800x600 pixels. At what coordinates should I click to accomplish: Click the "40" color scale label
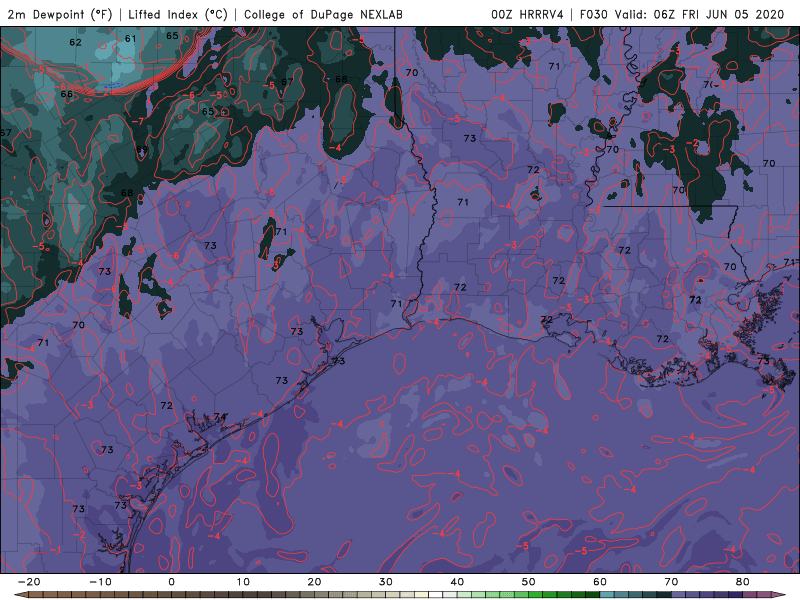457,582
